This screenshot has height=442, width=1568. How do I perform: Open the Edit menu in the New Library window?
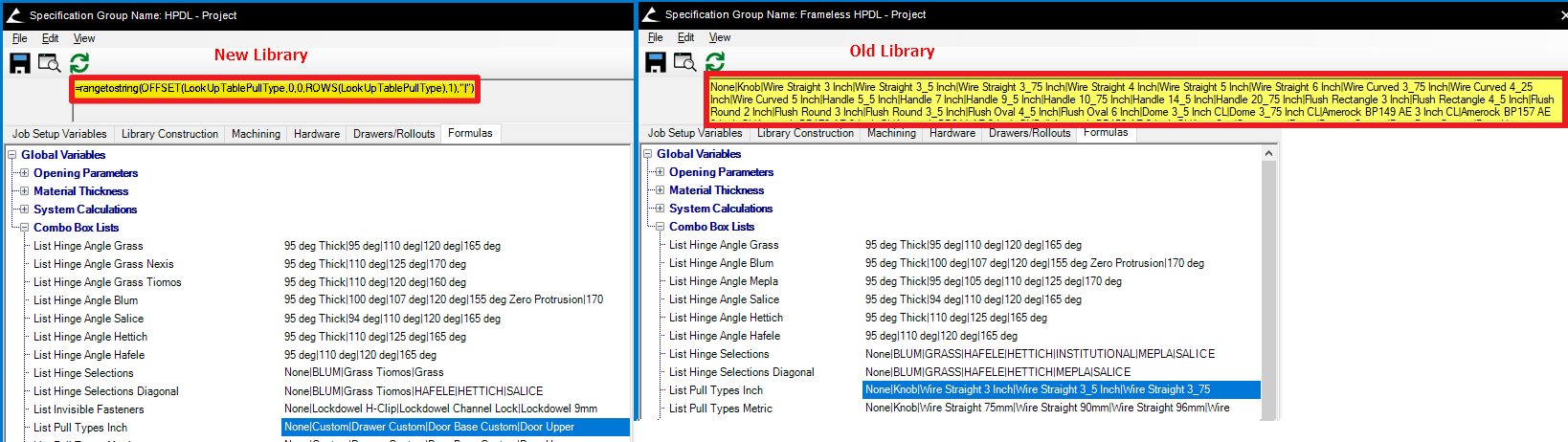pos(50,38)
